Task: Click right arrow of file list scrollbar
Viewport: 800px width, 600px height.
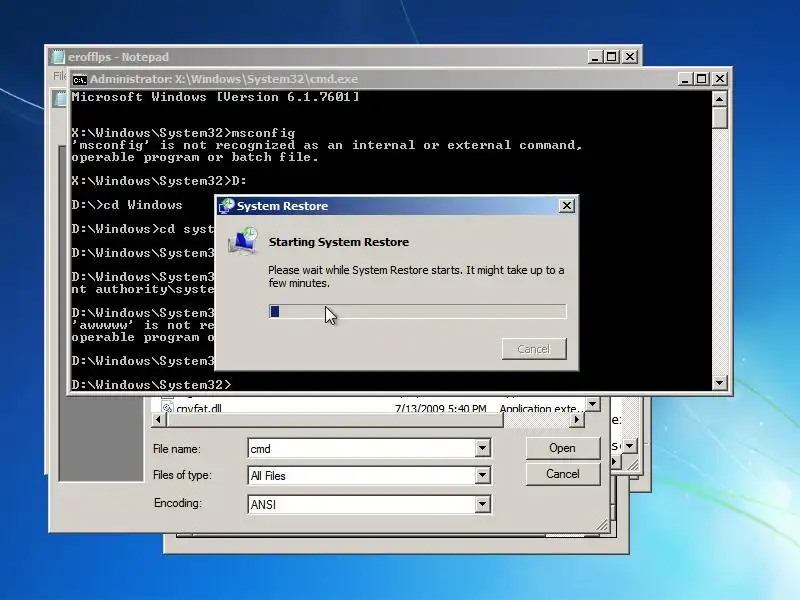Action: tap(577, 420)
